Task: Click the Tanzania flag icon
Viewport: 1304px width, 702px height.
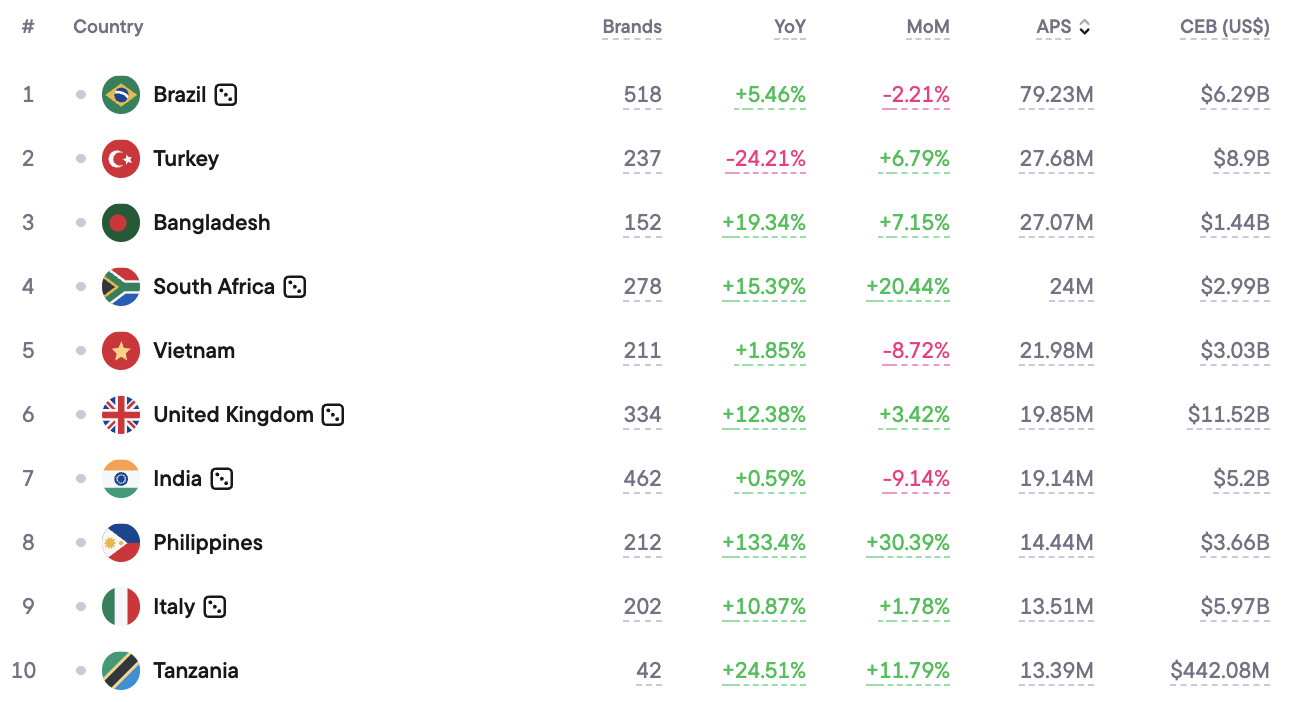Action: coord(121,671)
